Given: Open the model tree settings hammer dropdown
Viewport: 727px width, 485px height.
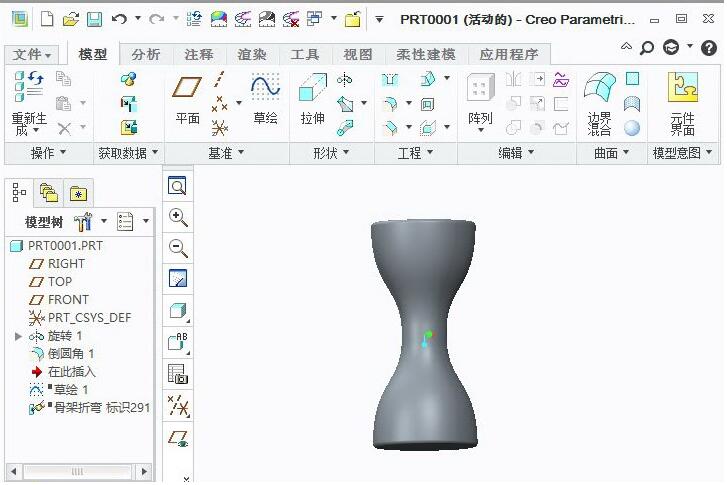Looking at the screenshot, I should tap(104, 221).
